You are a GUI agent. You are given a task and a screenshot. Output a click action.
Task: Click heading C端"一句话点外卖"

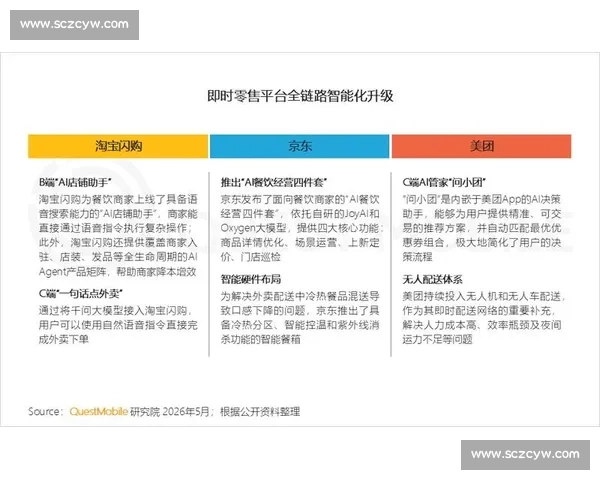[81, 294]
